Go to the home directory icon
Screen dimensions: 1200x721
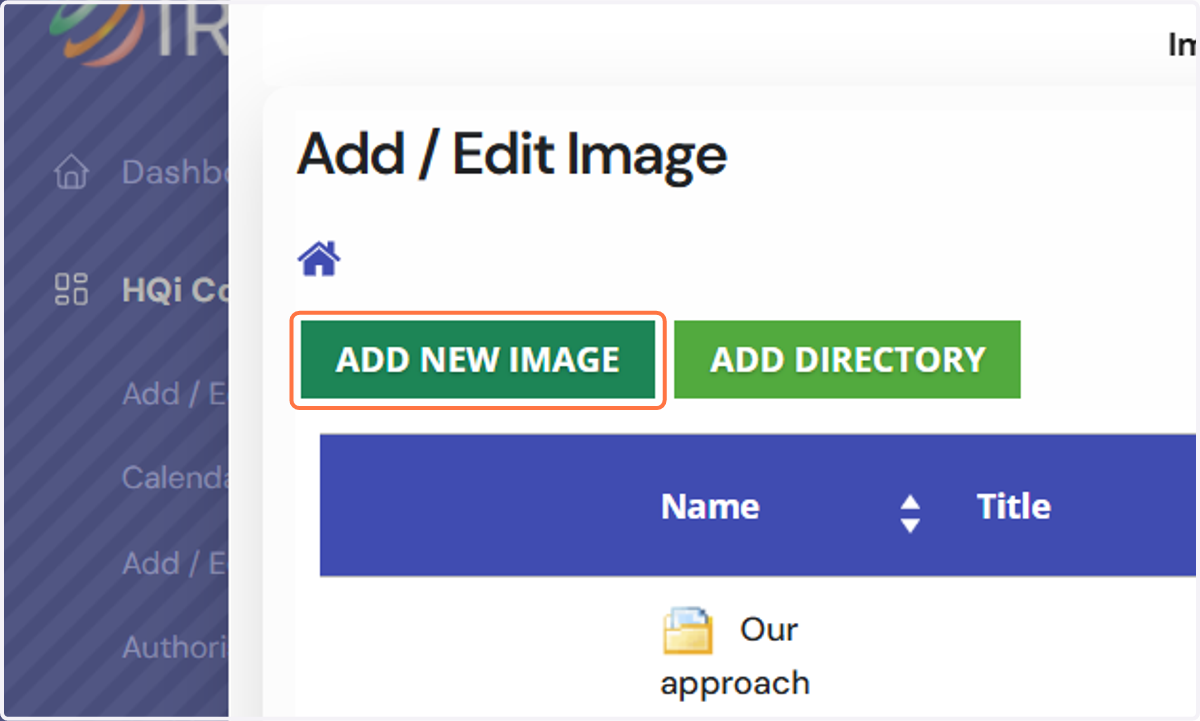click(319, 260)
